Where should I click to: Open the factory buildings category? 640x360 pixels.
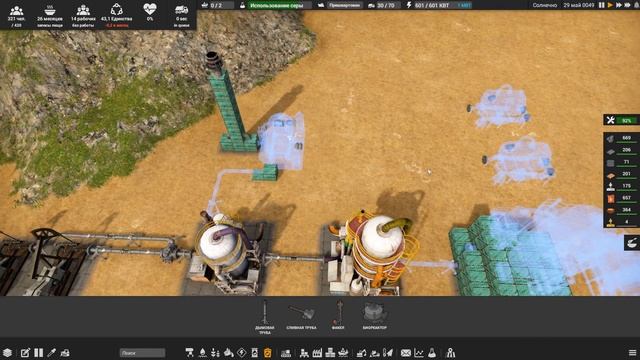(317, 353)
